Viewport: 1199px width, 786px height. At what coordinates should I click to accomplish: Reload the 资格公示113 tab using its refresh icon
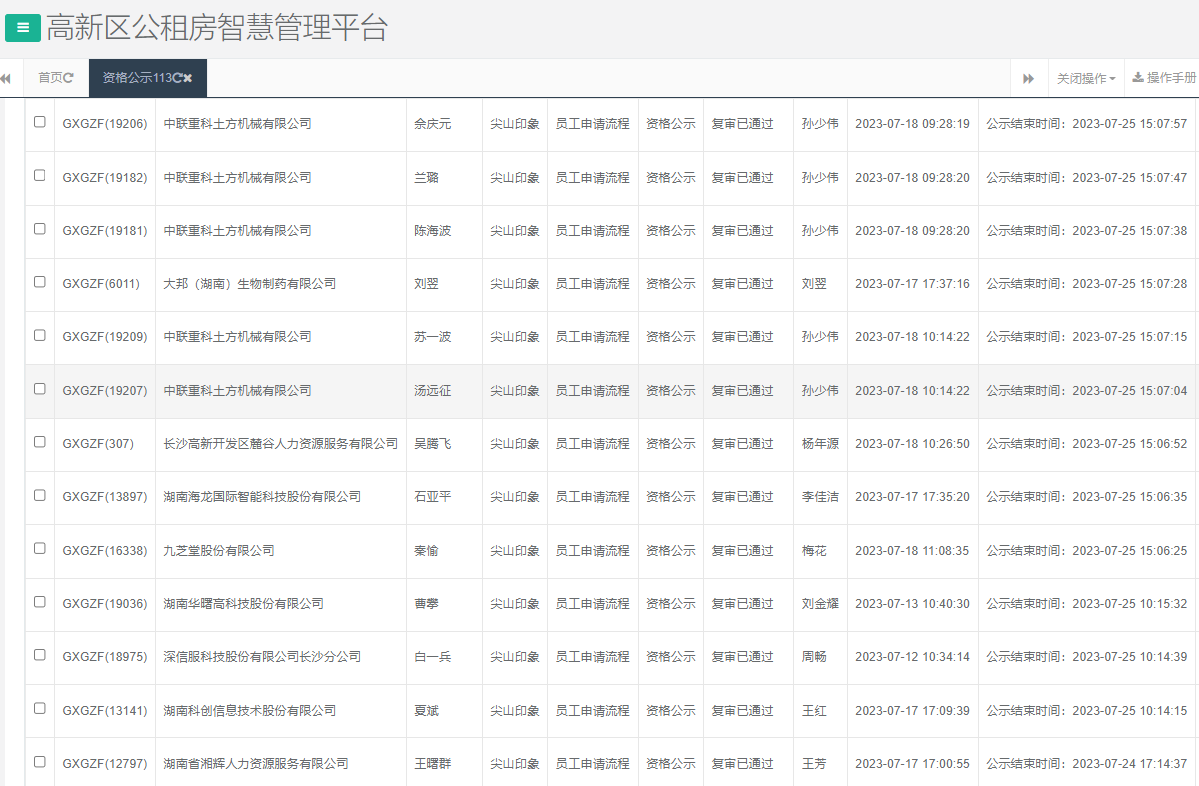[177, 78]
